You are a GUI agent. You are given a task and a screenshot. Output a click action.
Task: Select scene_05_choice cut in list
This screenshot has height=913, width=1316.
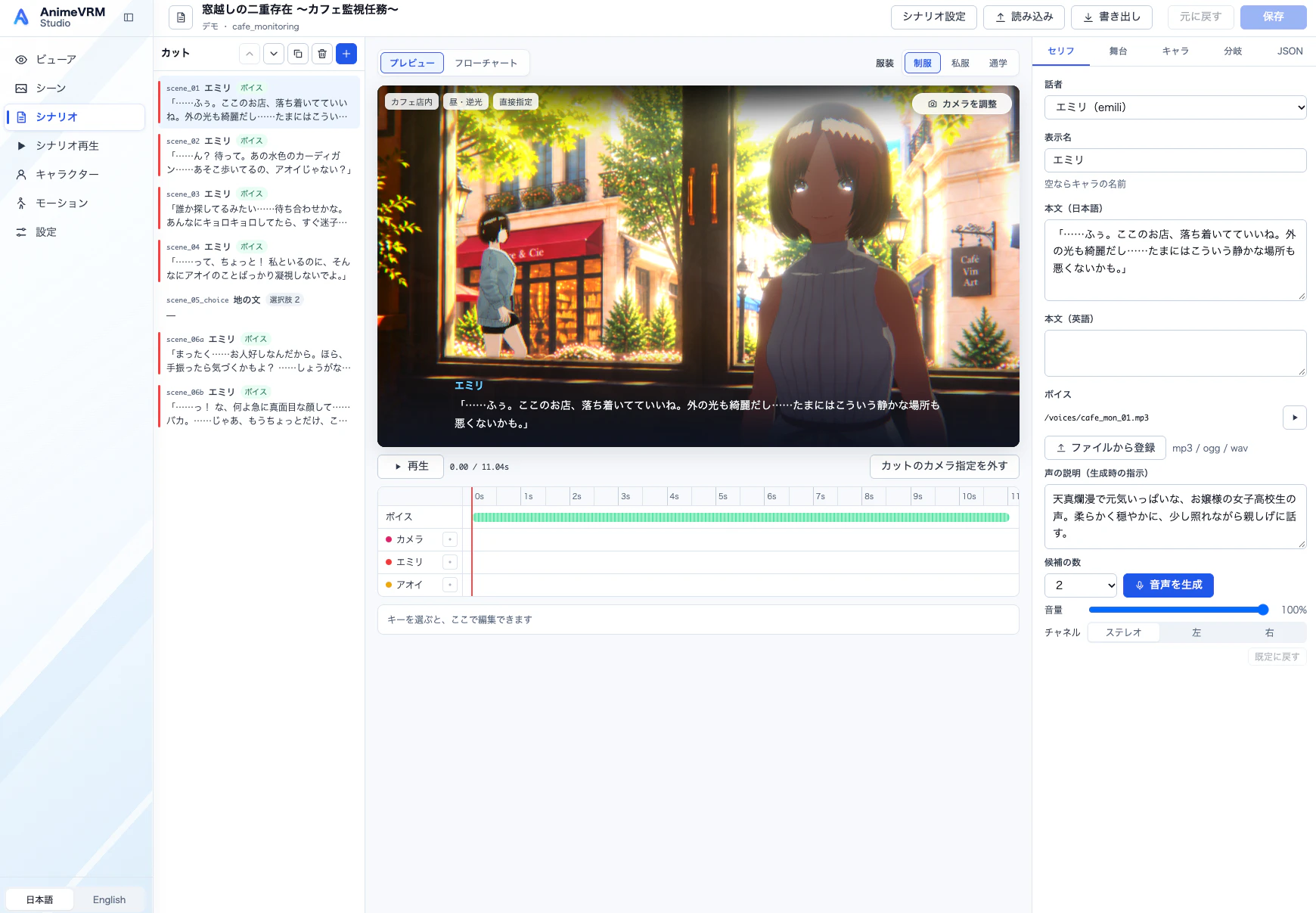[259, 307]
